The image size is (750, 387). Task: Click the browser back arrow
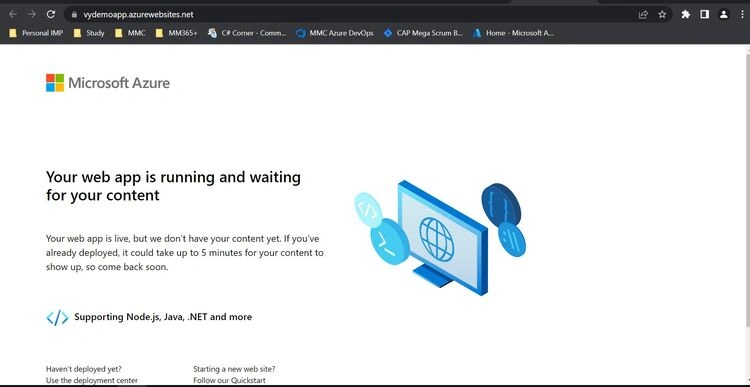pos(13,14)
